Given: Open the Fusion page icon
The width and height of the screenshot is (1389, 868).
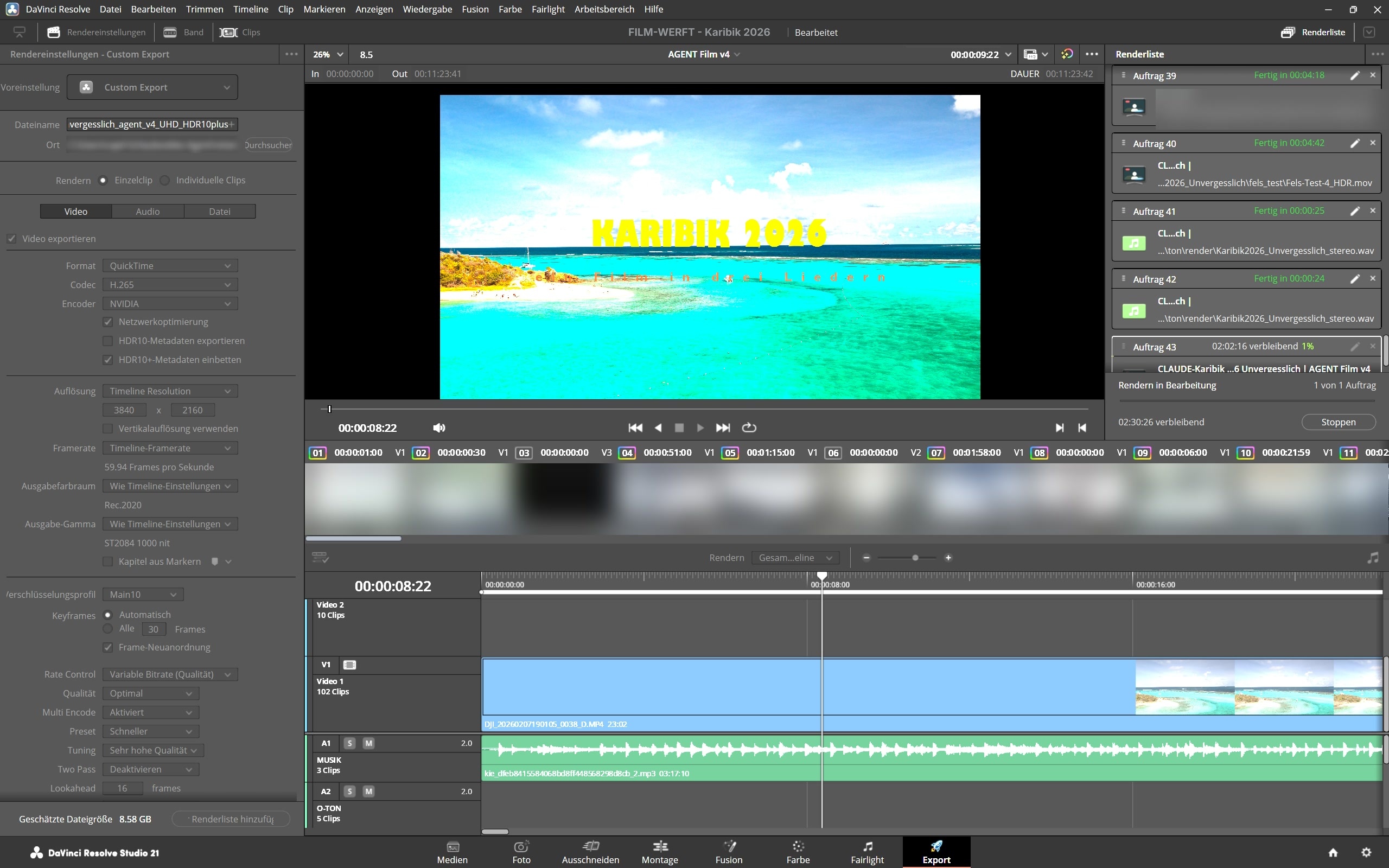Looking at the screenshot, I should point(730,846).
